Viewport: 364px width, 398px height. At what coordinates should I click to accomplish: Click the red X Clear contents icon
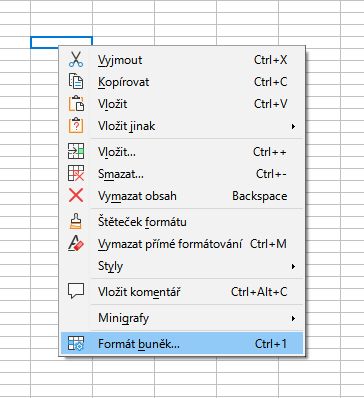(76, 196)
